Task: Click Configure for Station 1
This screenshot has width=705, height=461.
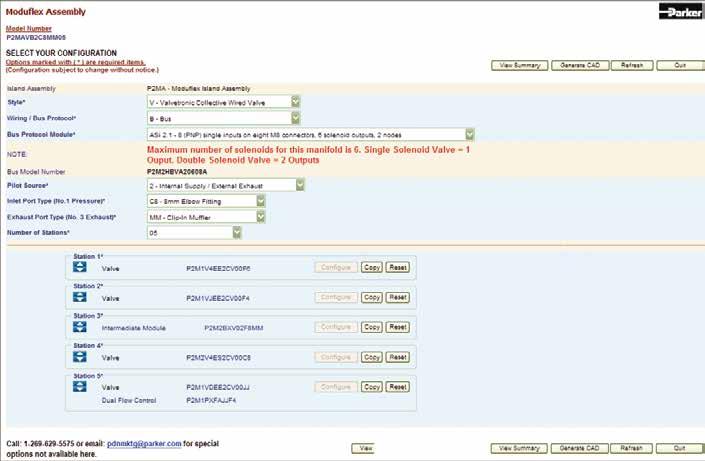Action: pyautogui.click(x=336, y=267)
